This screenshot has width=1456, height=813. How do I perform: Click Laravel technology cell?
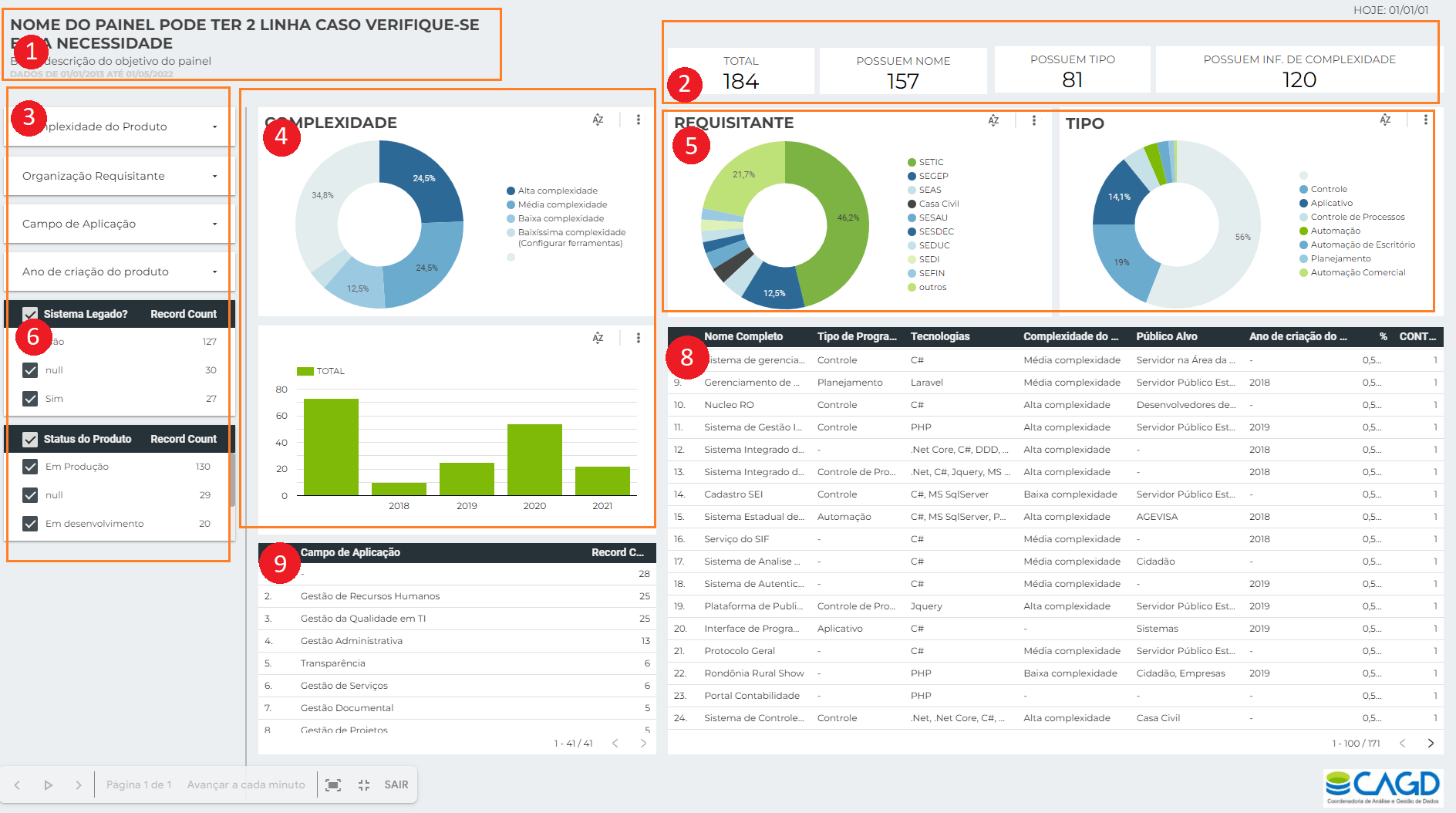pos(926,383)
